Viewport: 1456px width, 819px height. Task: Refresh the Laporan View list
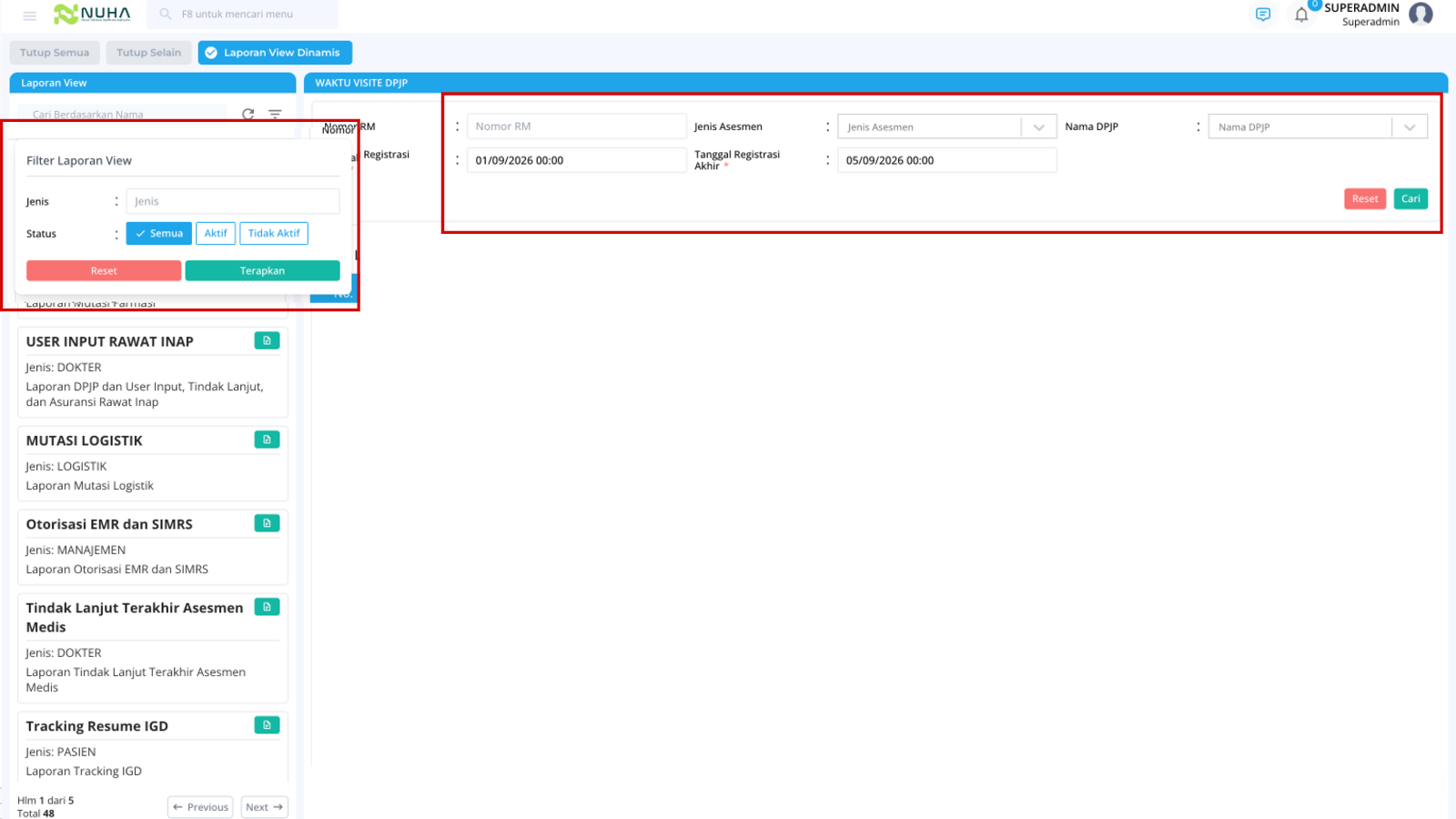248,115
